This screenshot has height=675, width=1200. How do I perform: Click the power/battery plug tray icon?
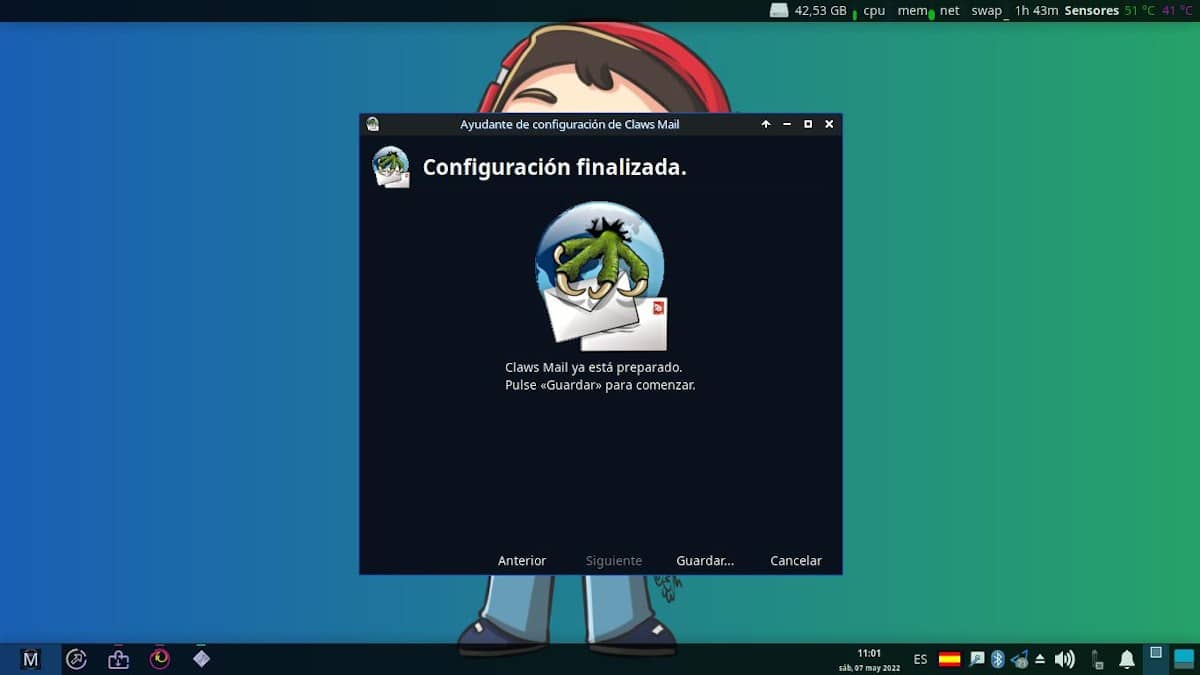(x=1097, y=659)
